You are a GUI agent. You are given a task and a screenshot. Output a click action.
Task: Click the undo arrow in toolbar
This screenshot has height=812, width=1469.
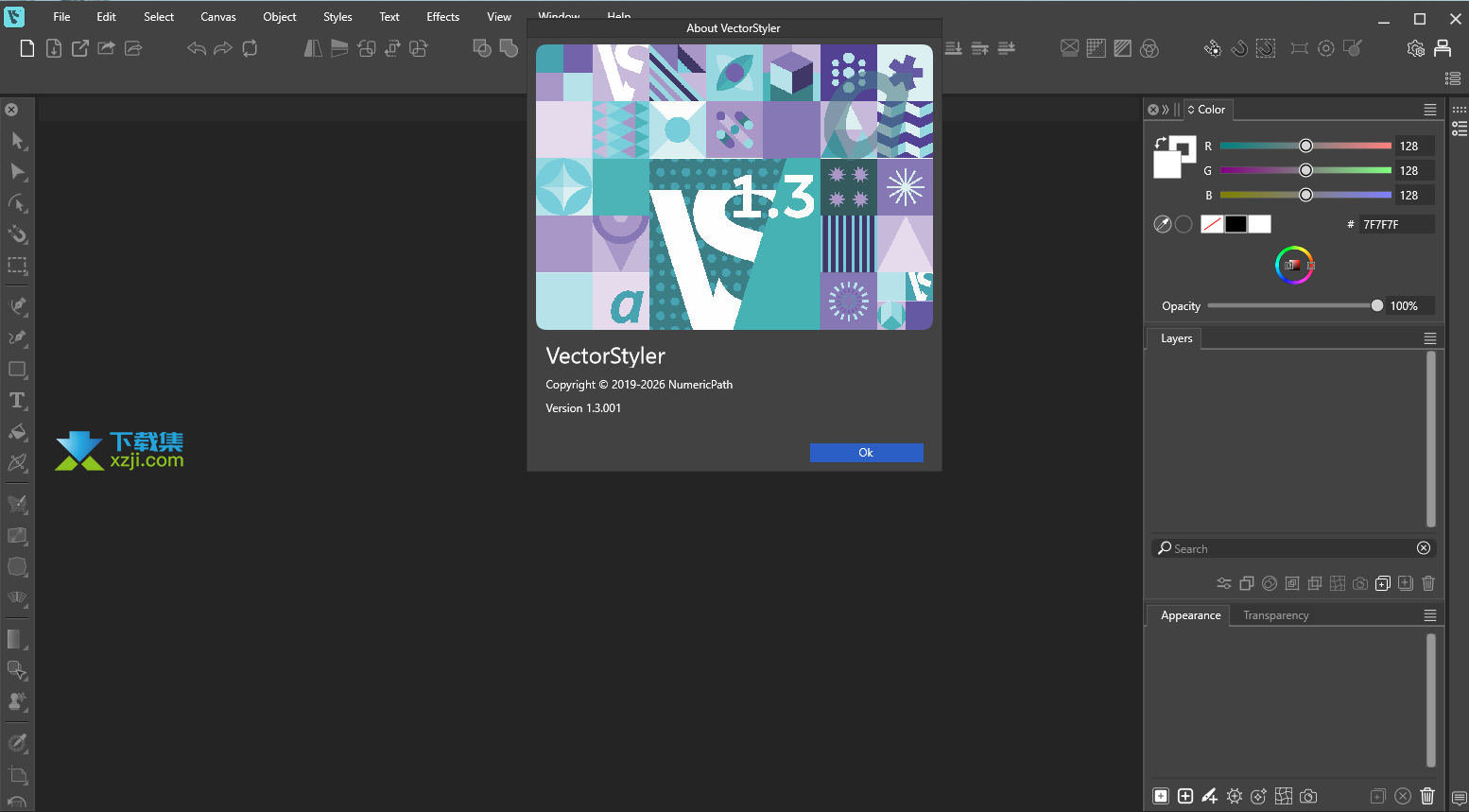point(196,48)
